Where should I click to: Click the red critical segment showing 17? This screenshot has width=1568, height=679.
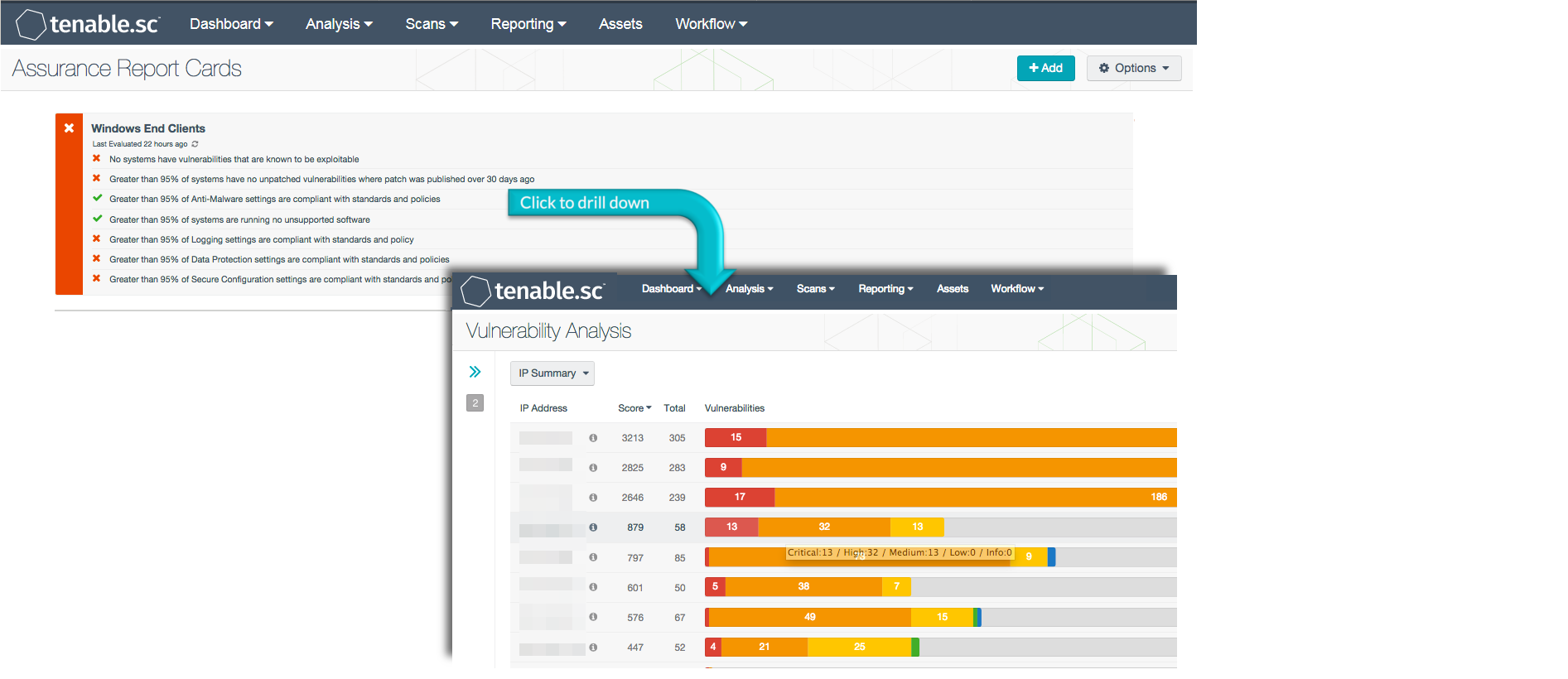(x=740, y=498)
